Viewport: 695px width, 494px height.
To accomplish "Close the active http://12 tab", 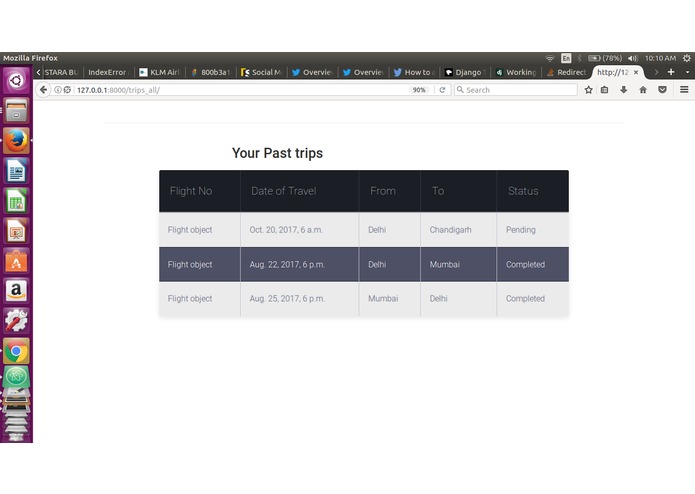I will [x=636, y=72].
